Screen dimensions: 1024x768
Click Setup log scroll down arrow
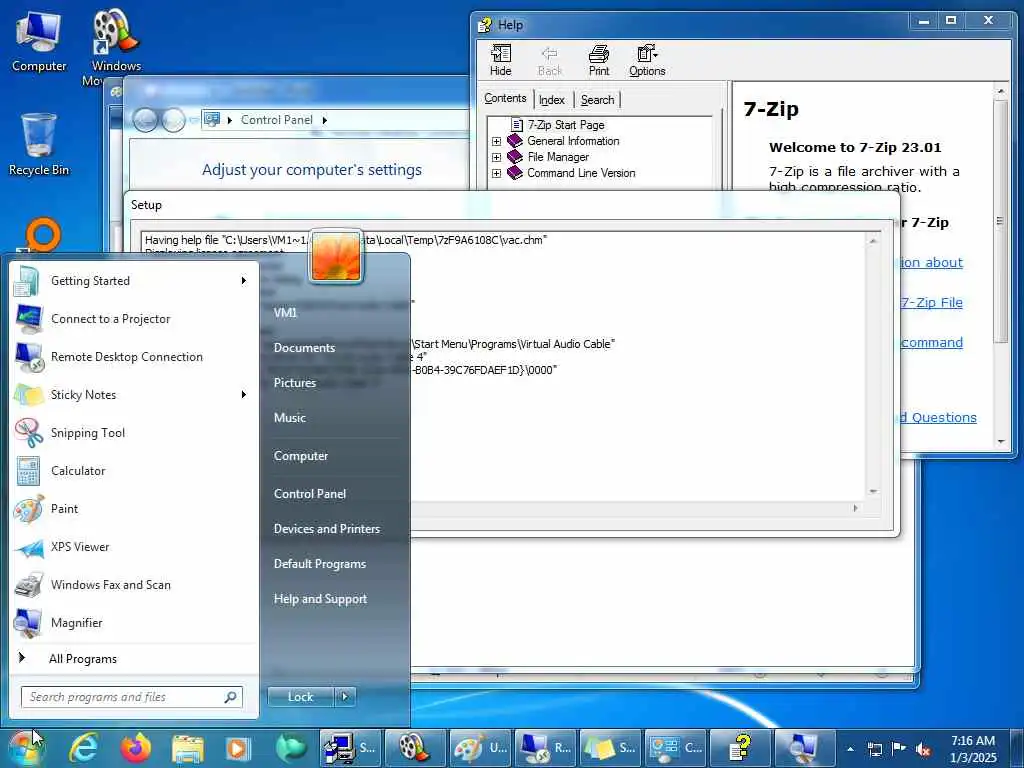coord(873,492)
